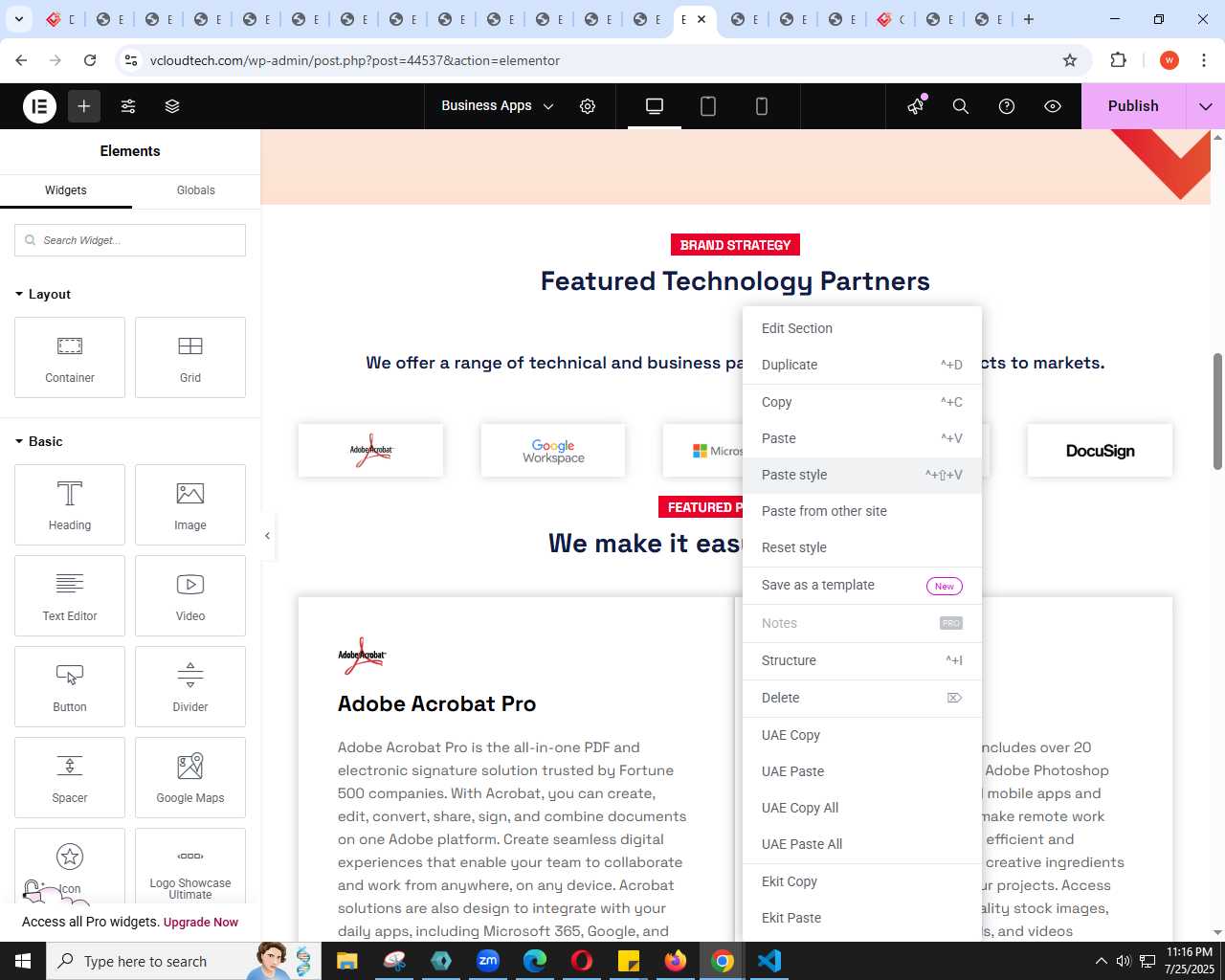
Task: Choose Structure from context menu
Action: click(862, 660)
